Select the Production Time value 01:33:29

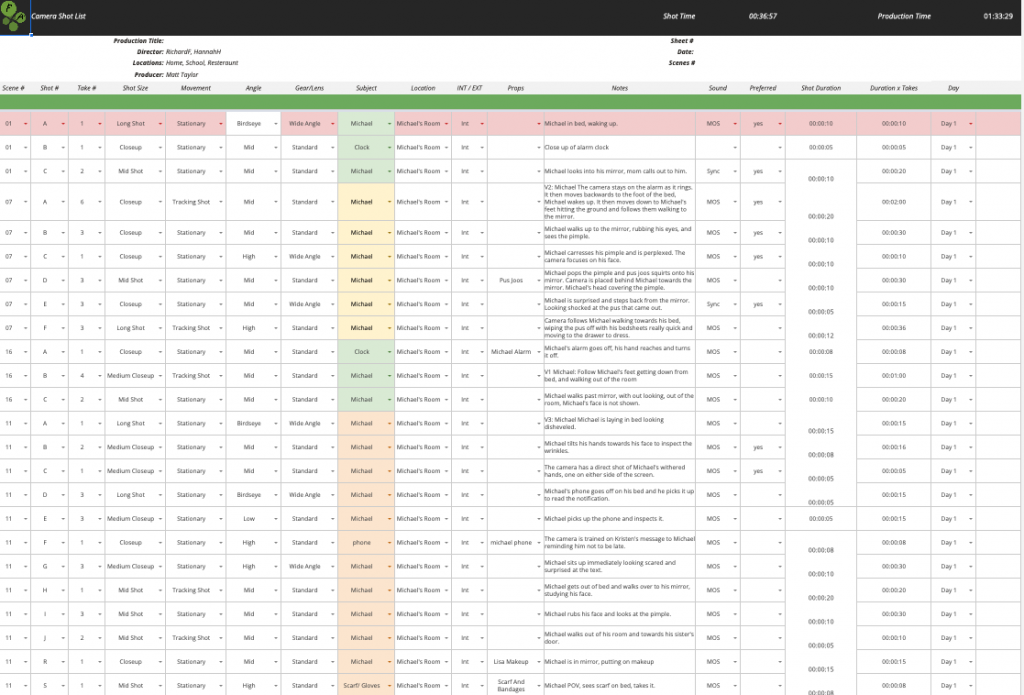click(x=996, y=17)
